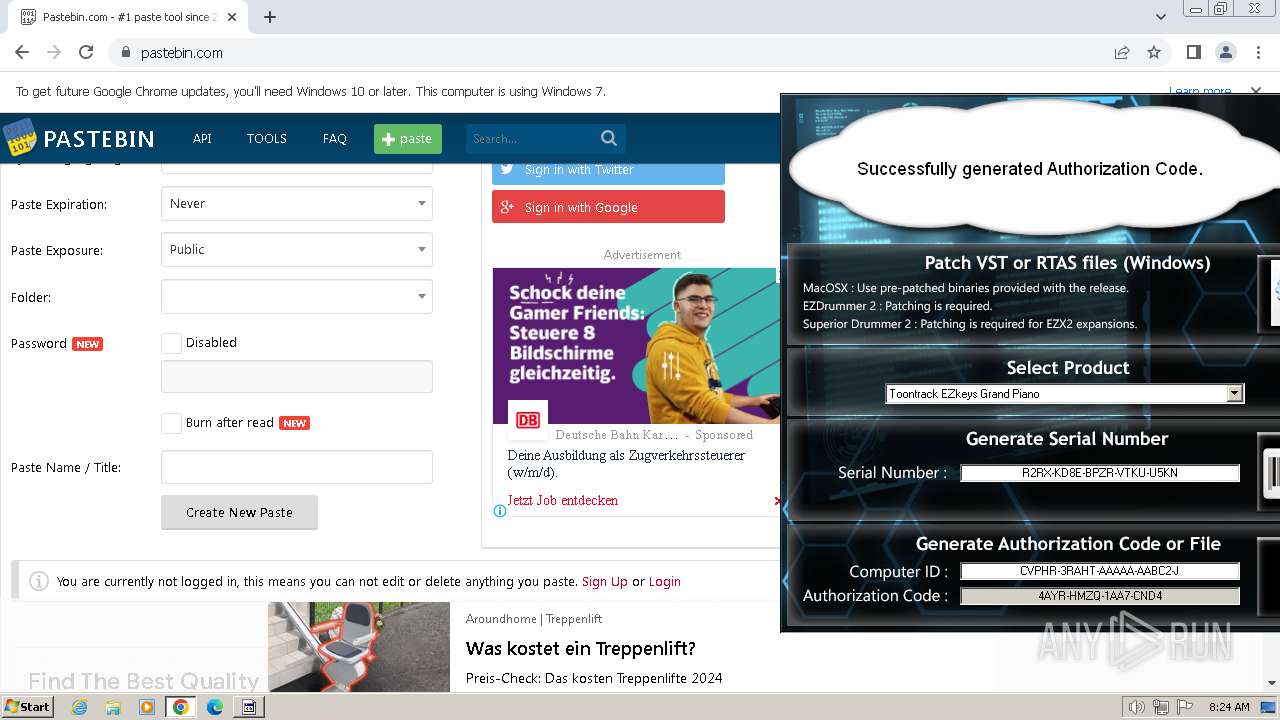Open the media player taskbar icon
Screen dimensions: 1280x720
click(147, 707)
